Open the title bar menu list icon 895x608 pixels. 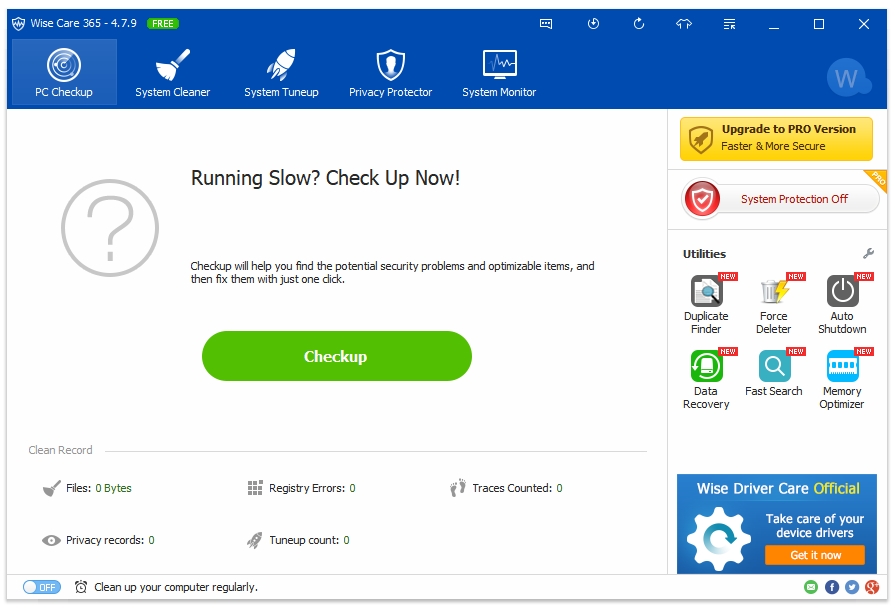coord(730,24)
